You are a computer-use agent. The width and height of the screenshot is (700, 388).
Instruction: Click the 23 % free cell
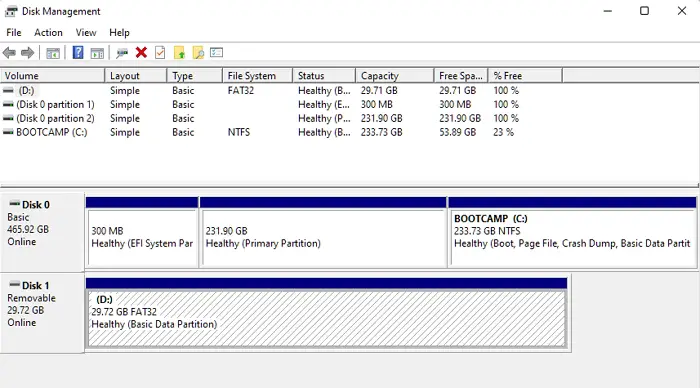click(504, 132)
